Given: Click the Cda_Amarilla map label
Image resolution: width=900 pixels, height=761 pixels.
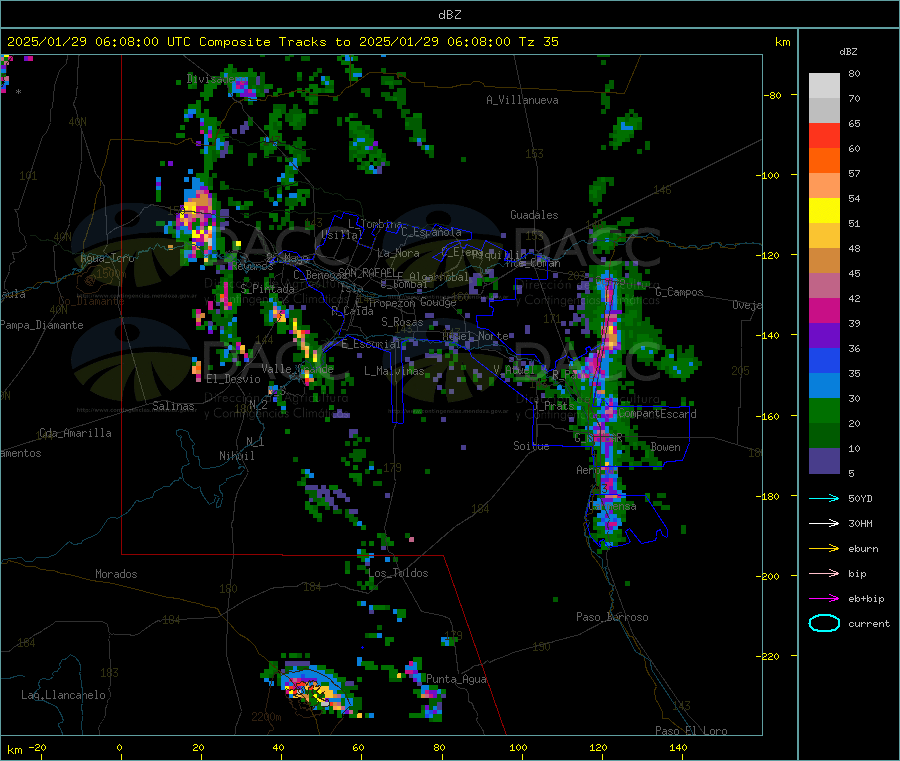Looking at the screenshot, I should [75, 433].
